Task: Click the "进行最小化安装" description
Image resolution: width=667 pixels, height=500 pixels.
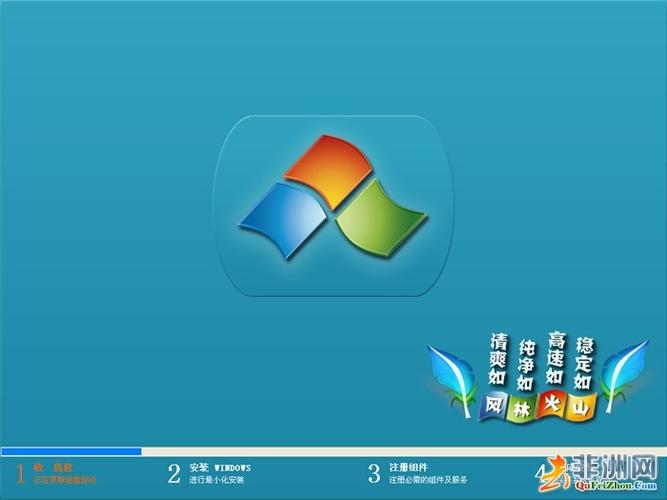Action: [x=217, y=480]
